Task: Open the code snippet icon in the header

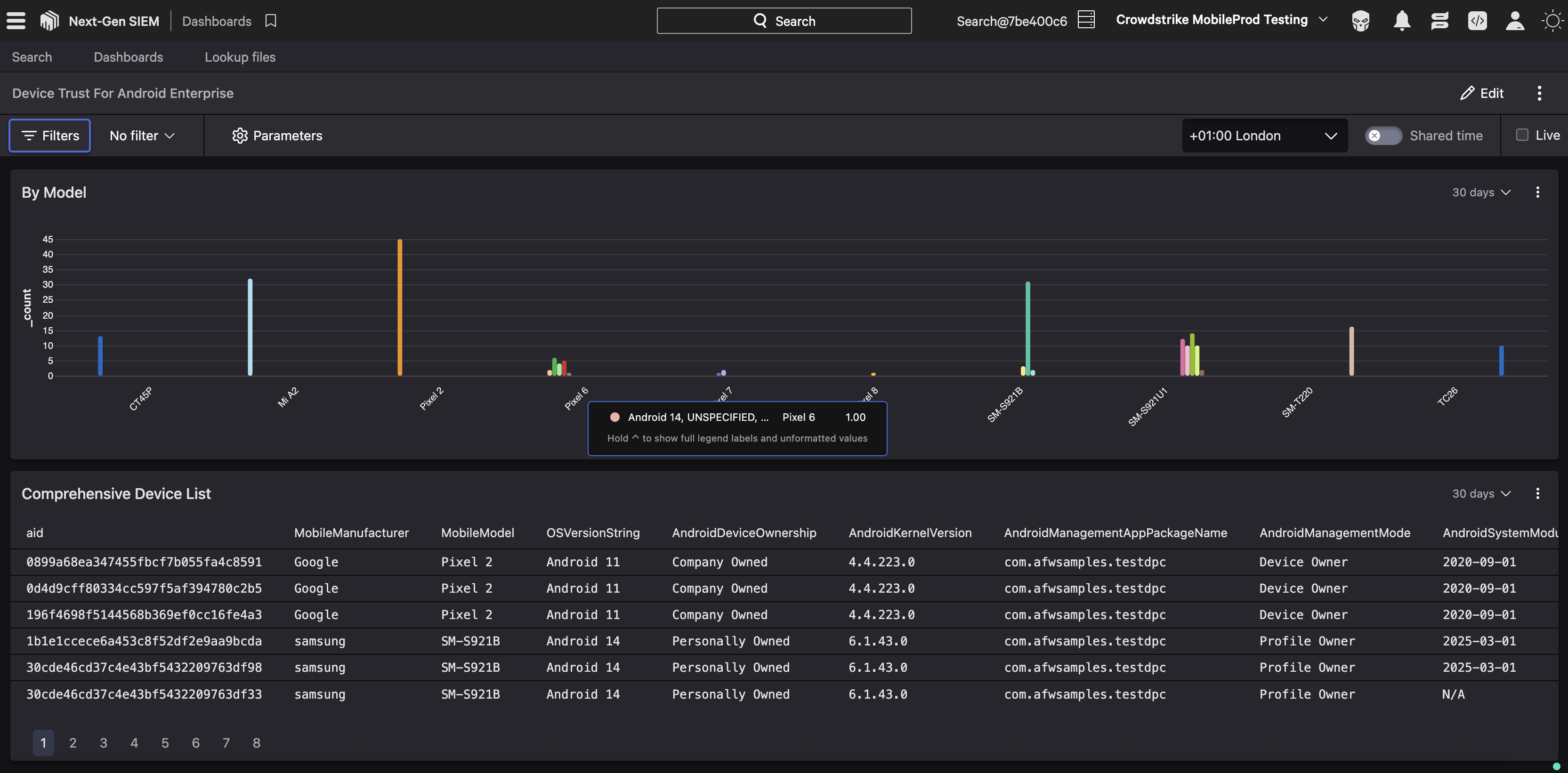Action: [x=1477, y=21]
